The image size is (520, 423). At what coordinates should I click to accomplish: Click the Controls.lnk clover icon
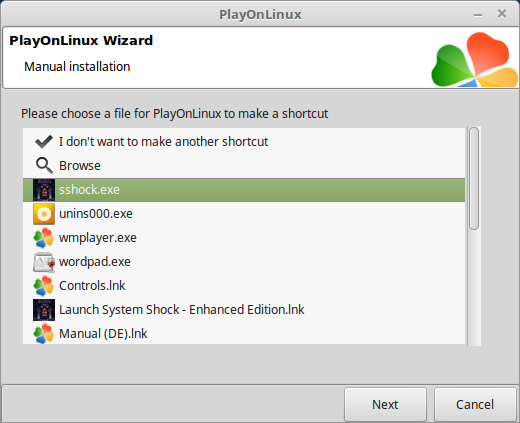(44, 286)
